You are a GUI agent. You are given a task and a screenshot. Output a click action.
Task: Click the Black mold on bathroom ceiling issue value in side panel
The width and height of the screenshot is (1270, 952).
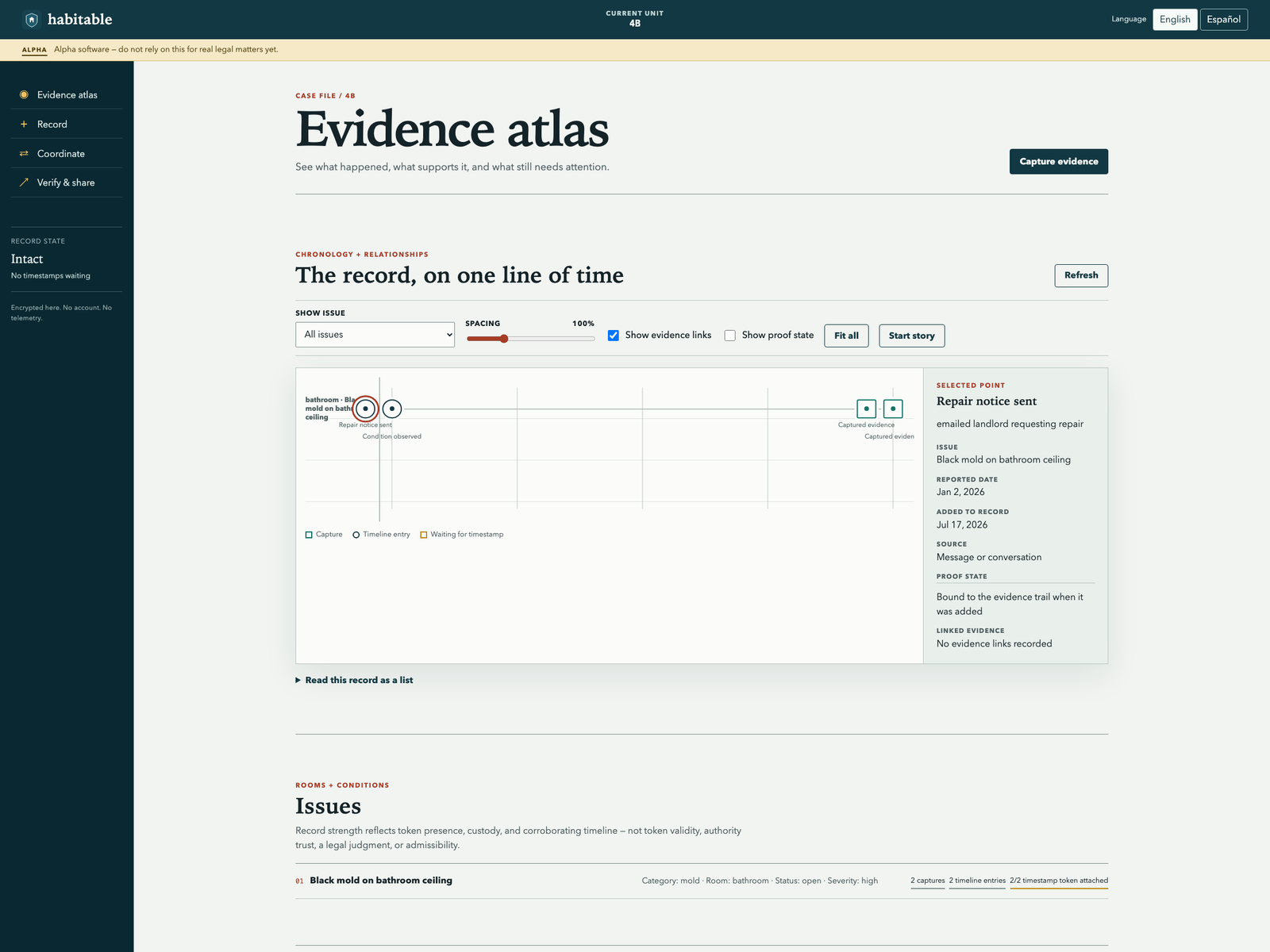click(x=1003, y=459)
